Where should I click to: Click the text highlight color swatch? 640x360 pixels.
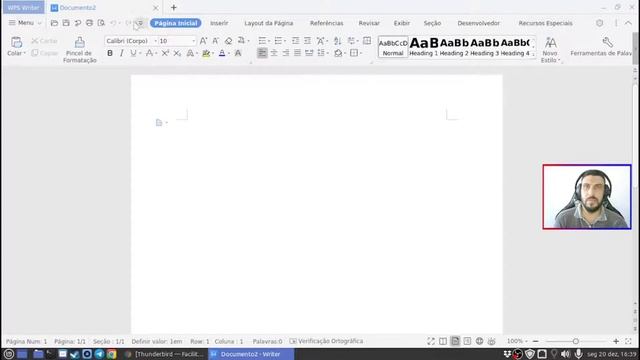[x=206, y=53]
